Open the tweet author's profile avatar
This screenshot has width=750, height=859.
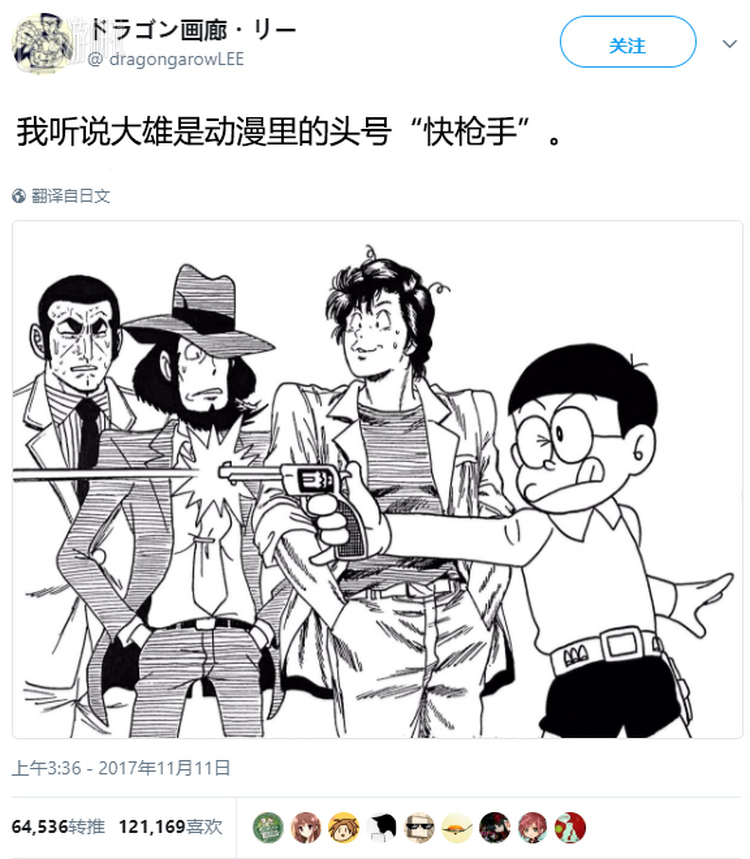42,43
